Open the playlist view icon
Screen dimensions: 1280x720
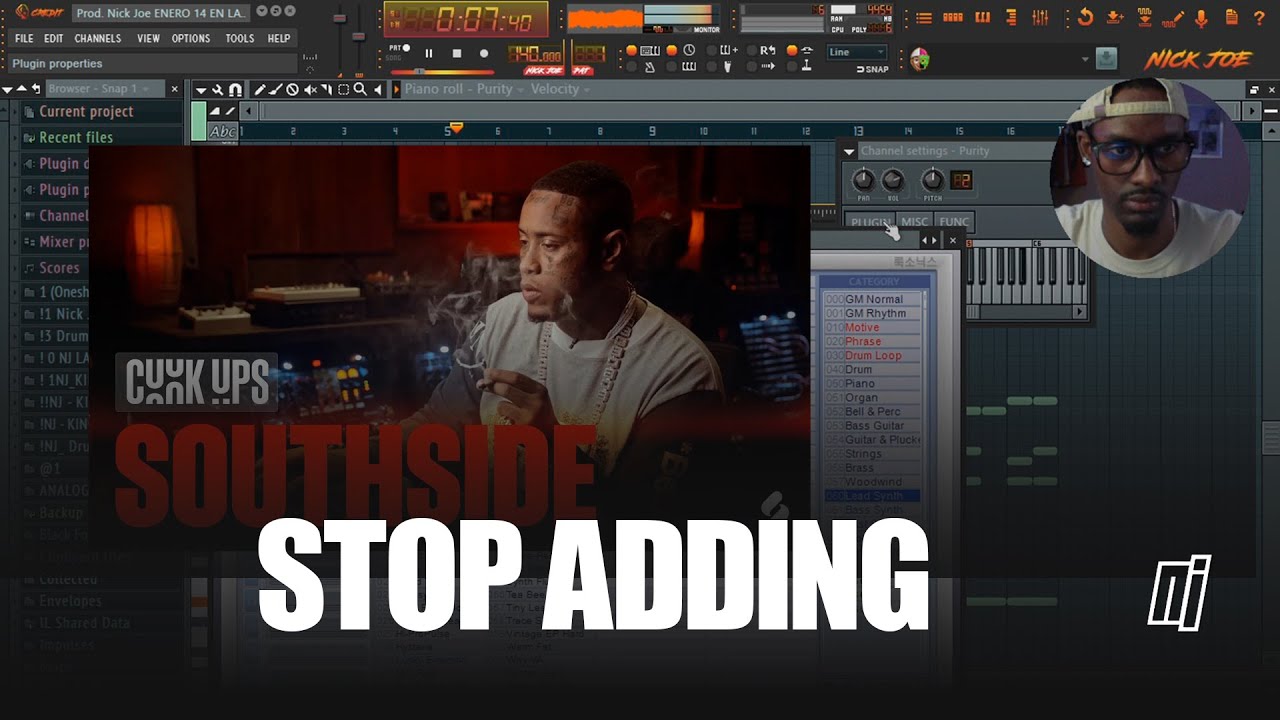point(924,18)
